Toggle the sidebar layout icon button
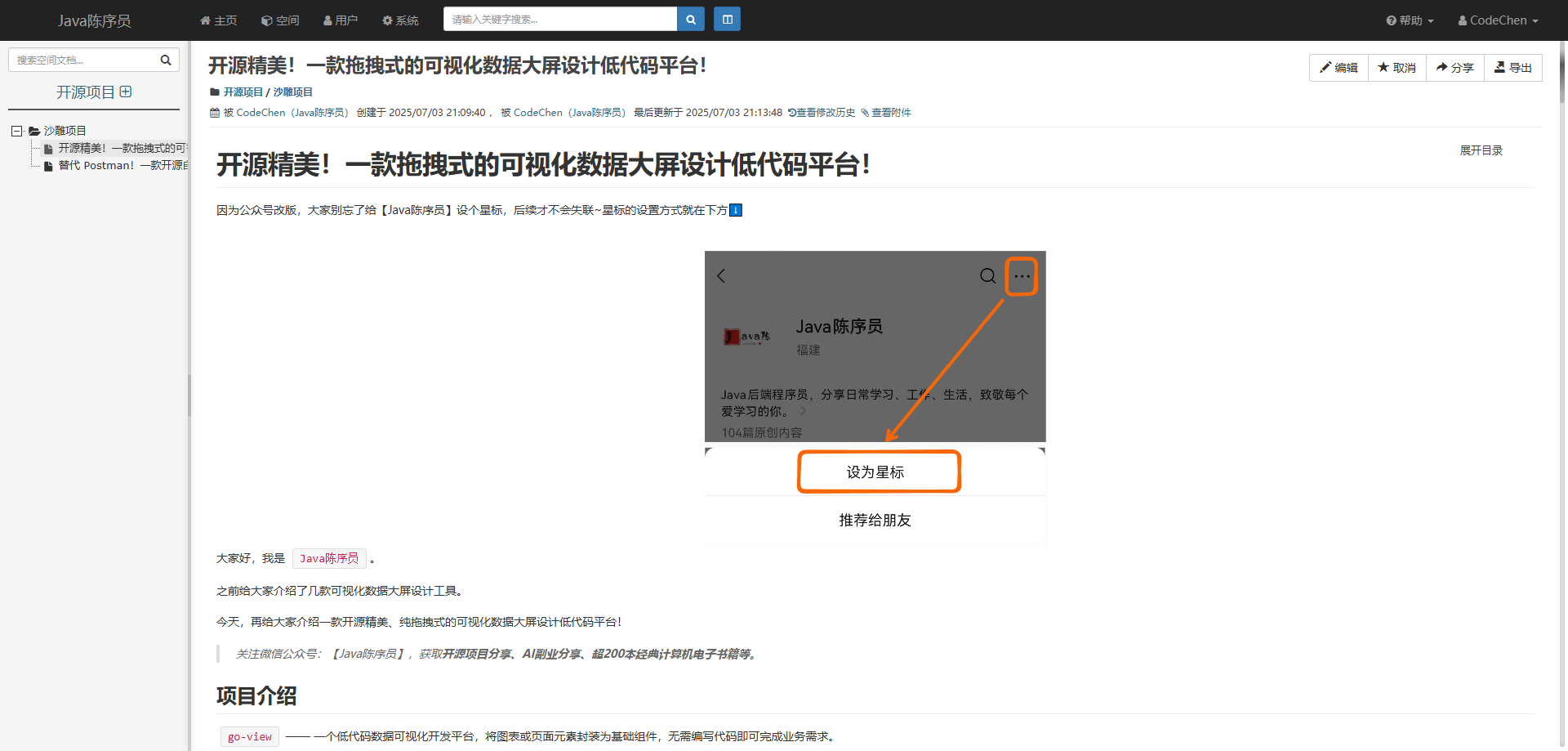The image size is (1568, 751). (727, 20)
